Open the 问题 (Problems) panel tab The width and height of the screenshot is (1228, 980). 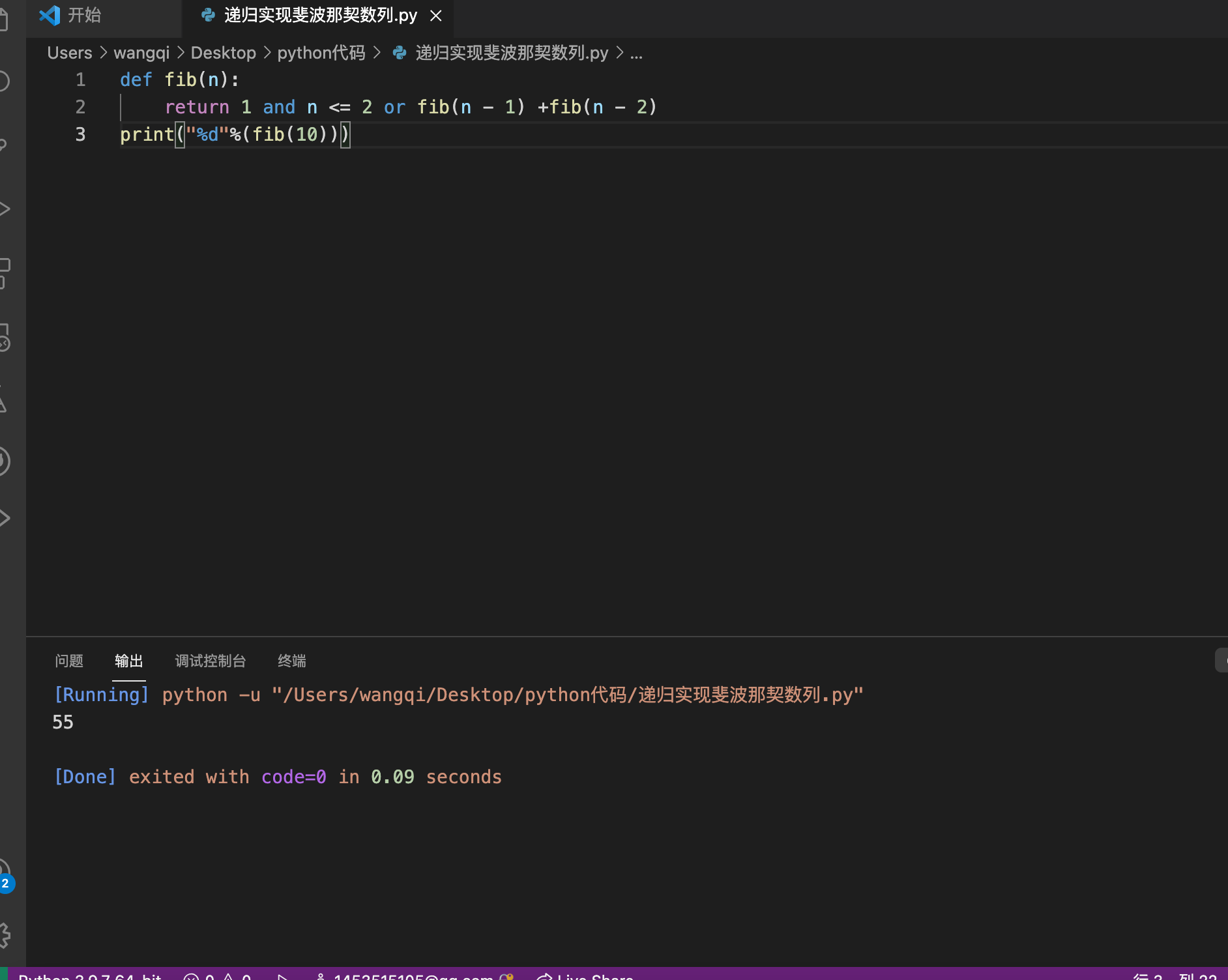point(69,661)
